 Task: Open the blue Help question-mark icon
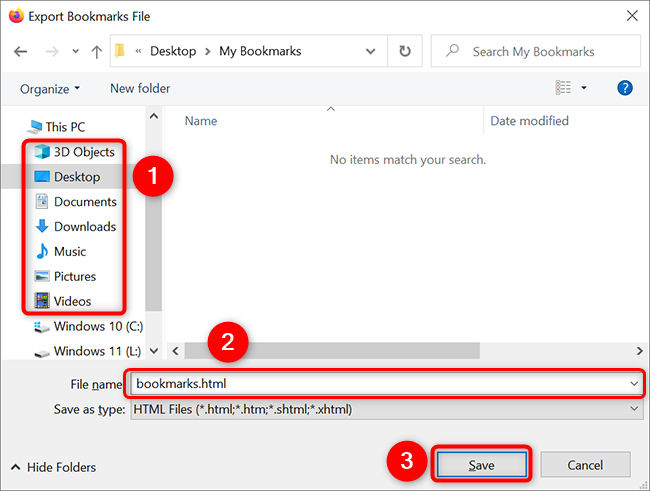pos(625,89)
